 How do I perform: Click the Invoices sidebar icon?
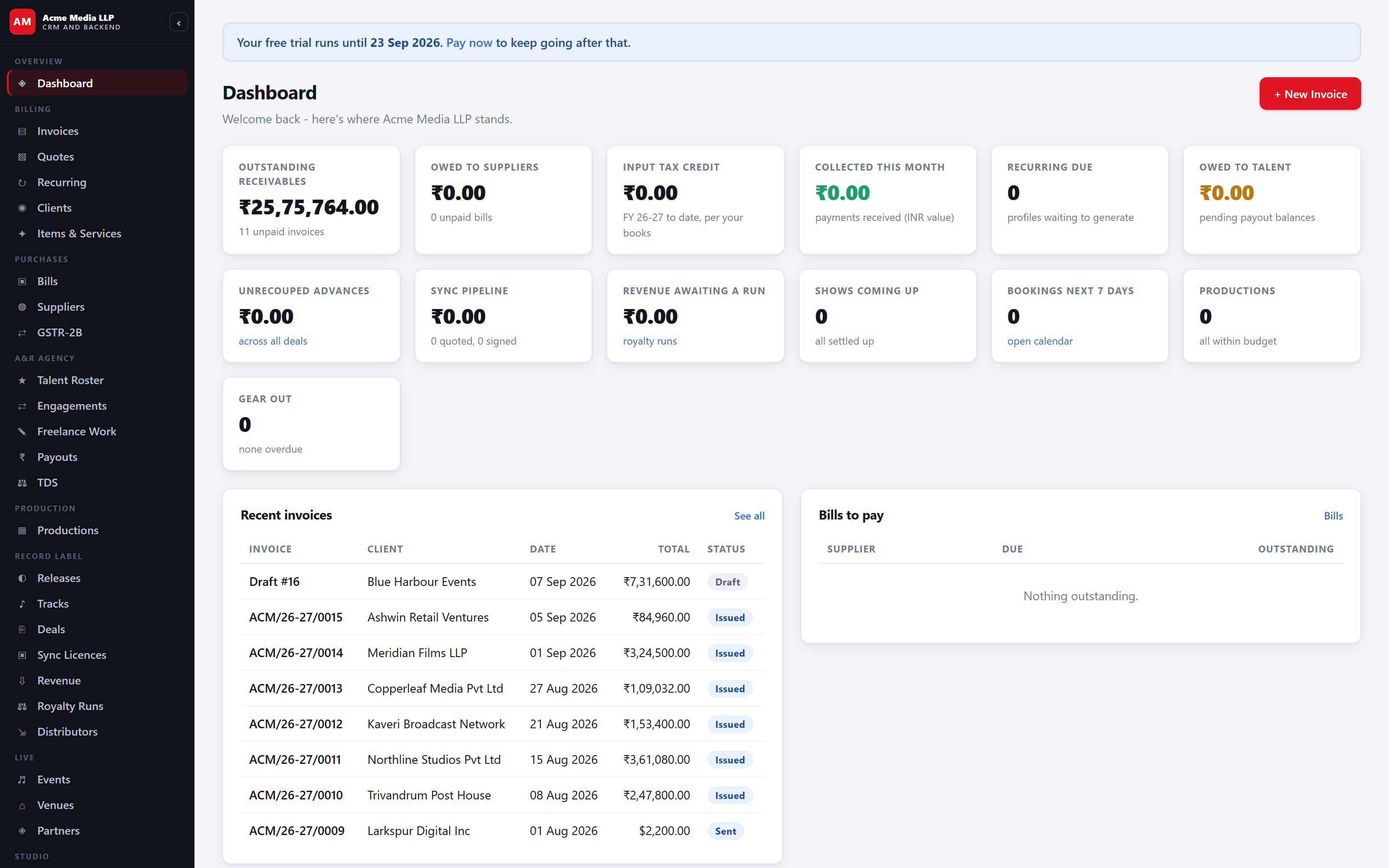pyautogui.click(x=23, y=132)
